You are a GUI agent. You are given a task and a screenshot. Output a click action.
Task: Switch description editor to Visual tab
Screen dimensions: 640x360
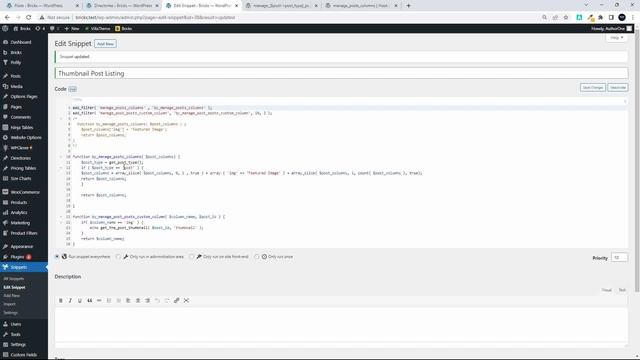click(x=607, y=290)
